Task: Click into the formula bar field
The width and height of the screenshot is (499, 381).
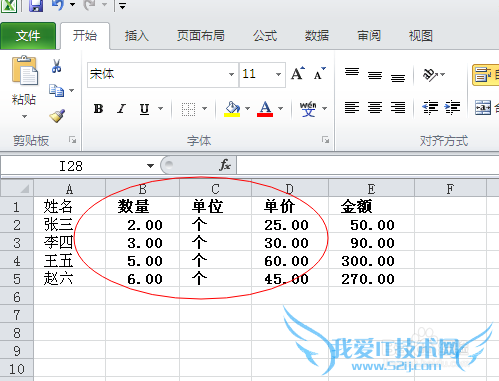Action: [x=368, y=165]
